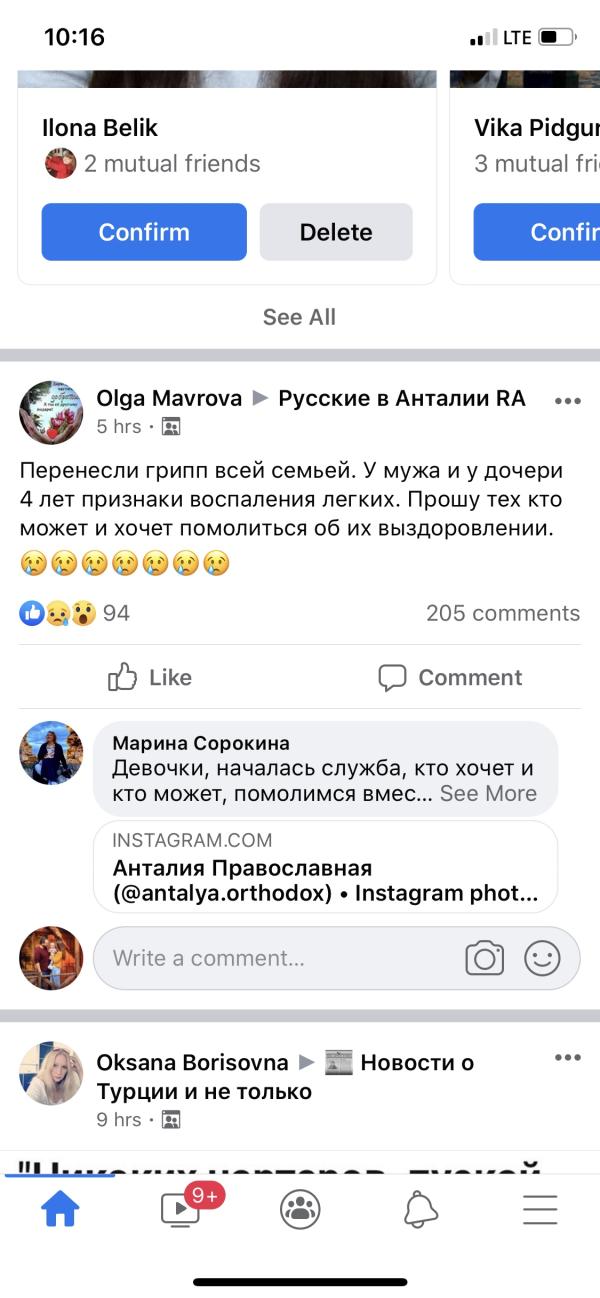This screenshot has height=1298, width=600.
Task: Tap Comment button under Olga's post
Action: point(450,677)
